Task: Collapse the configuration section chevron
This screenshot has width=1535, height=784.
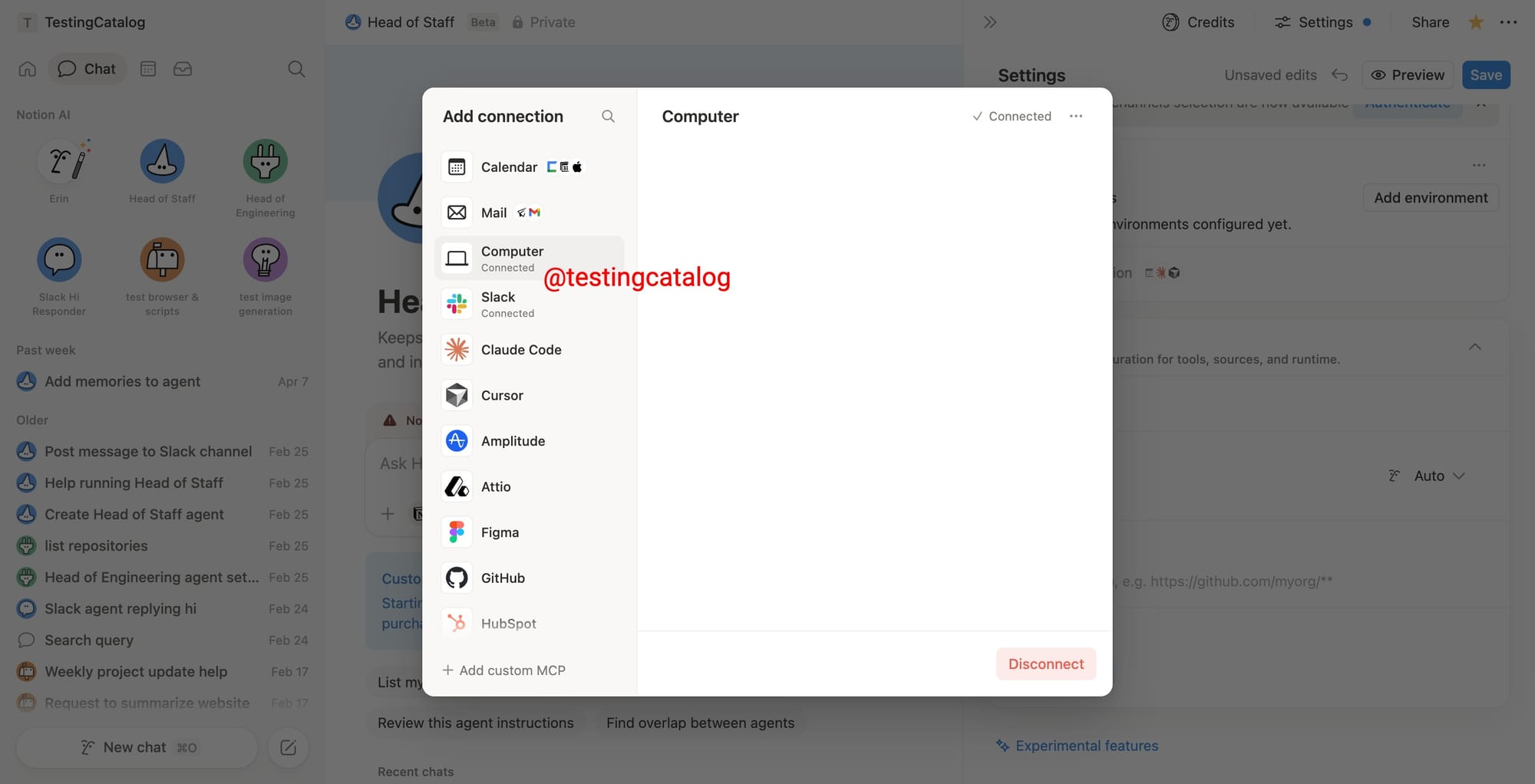Action: pyautogui.click(x=1474, y=347)
